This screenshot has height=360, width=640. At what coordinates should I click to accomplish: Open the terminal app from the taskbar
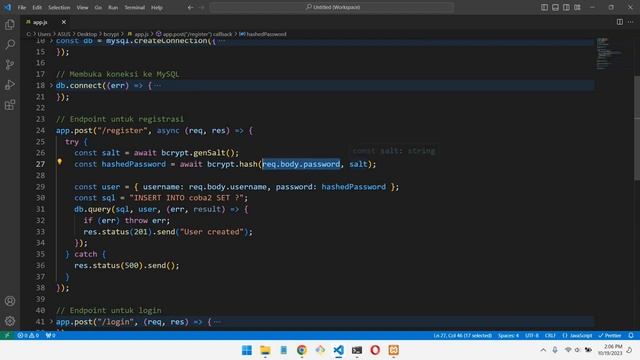[357, 350]
